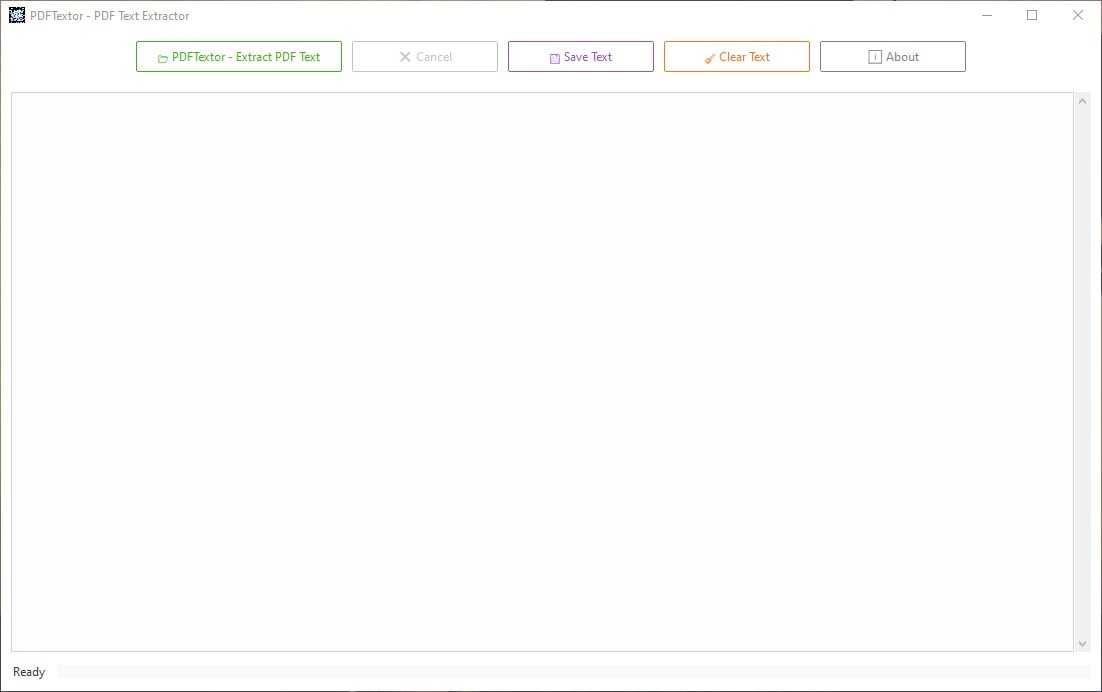
Task: Open a PDF with the Extract PDF Text button
Action: [x=238, y=57]
